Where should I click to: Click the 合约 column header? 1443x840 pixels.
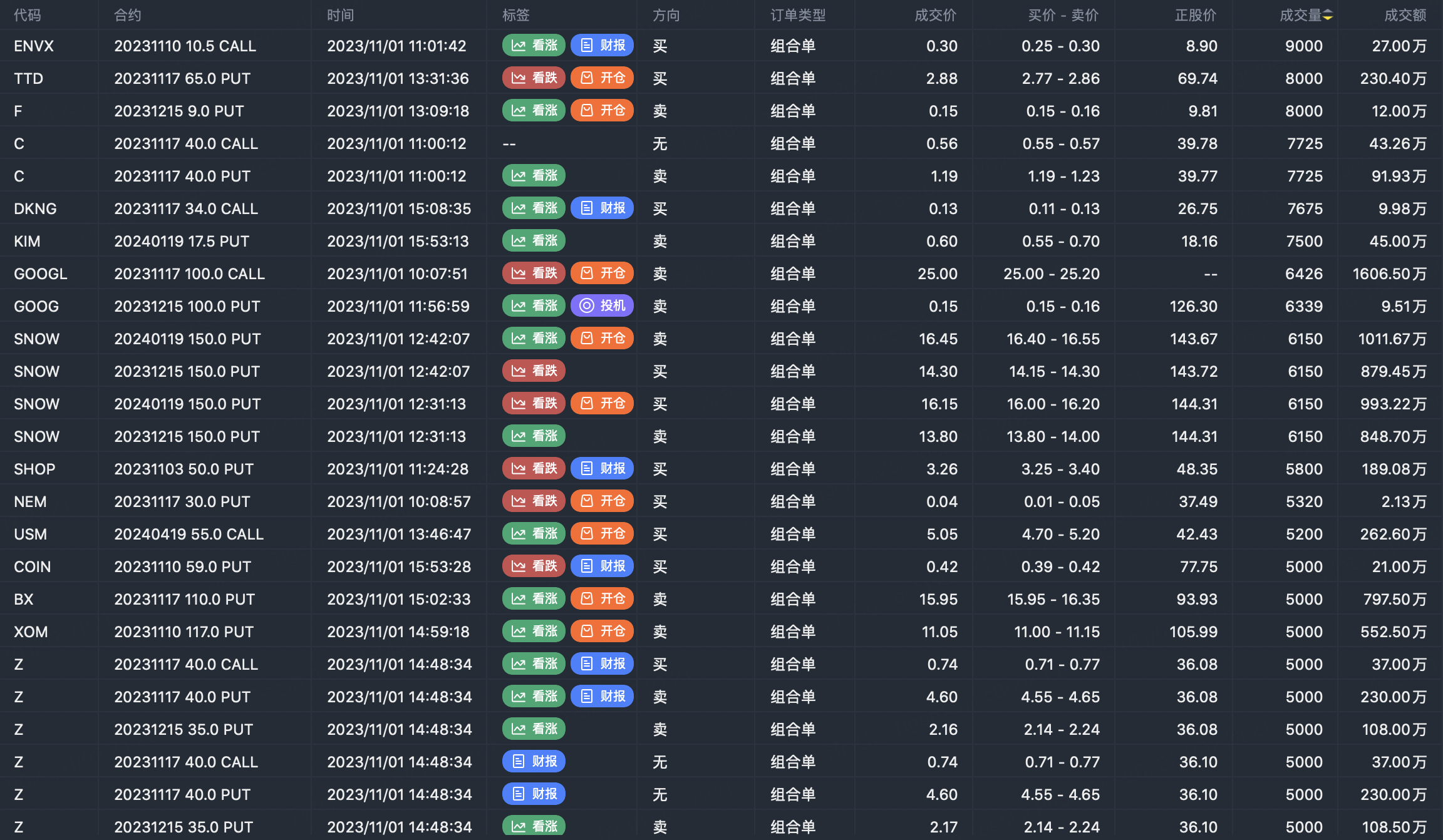(128, 15)
